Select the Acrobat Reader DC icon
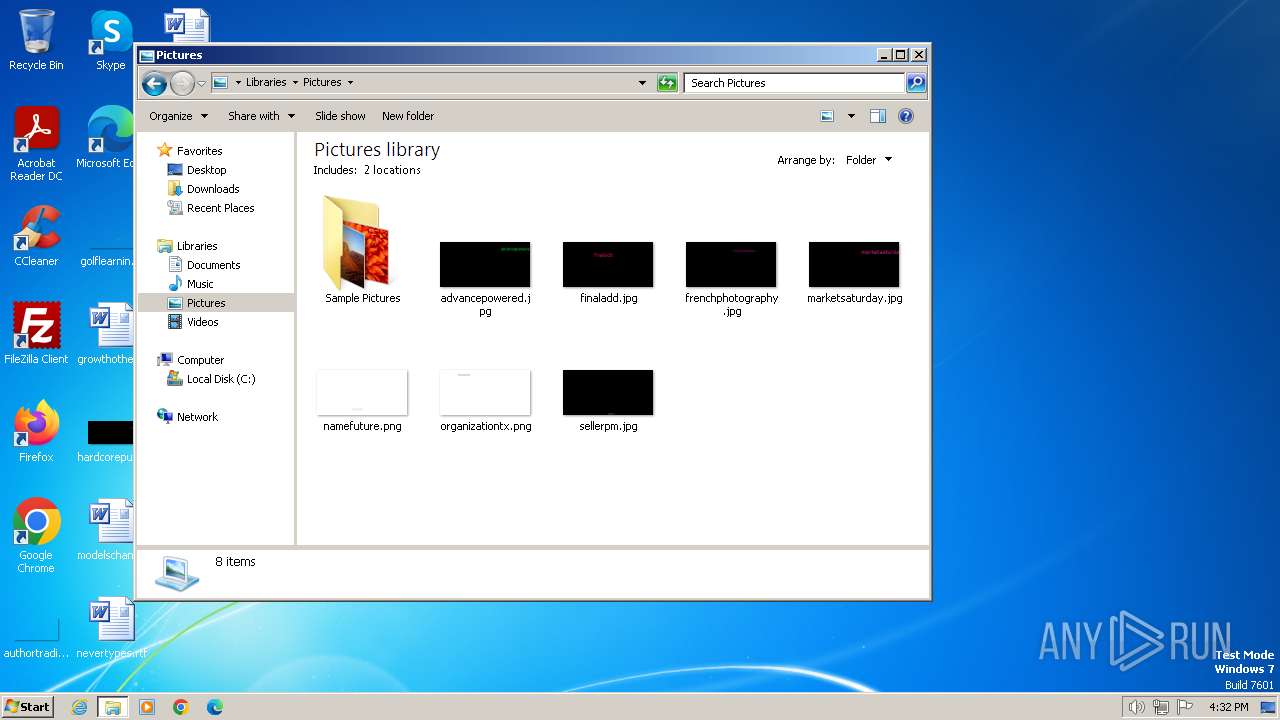The width and height of the screenshot is (1280, 720). pos(36,144)
